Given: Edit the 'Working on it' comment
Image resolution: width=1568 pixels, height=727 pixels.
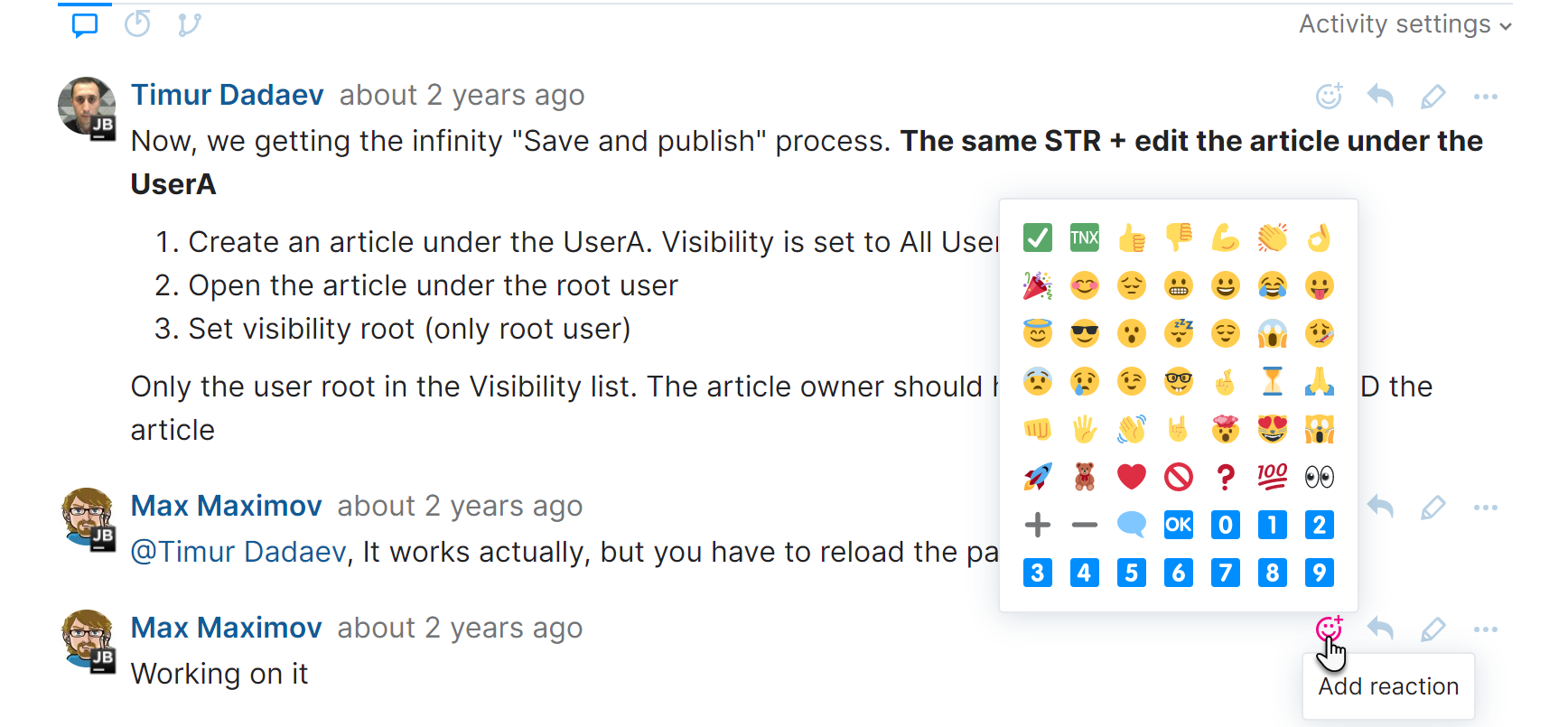Looking at the screenshot, I should (x=1433, y=628).
